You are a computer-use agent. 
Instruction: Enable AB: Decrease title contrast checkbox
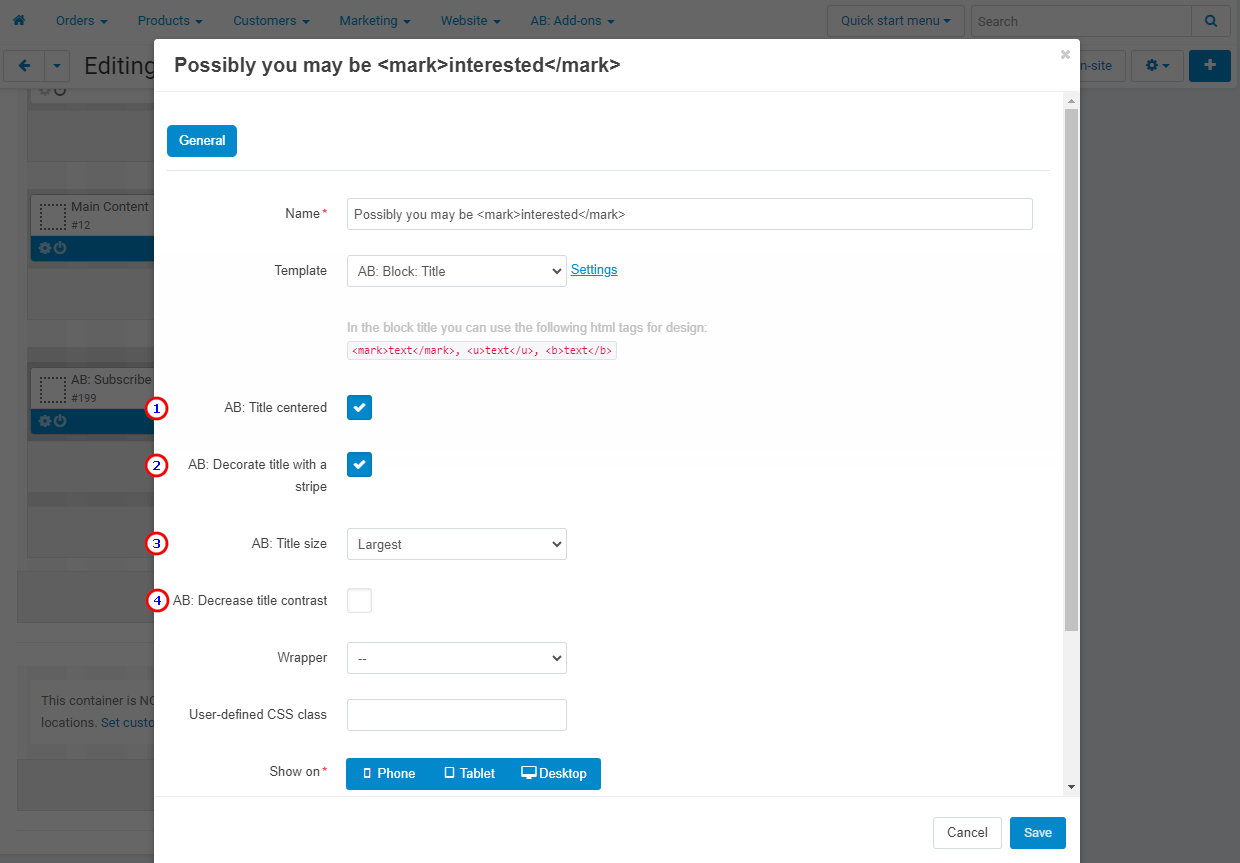pos(359,600)
